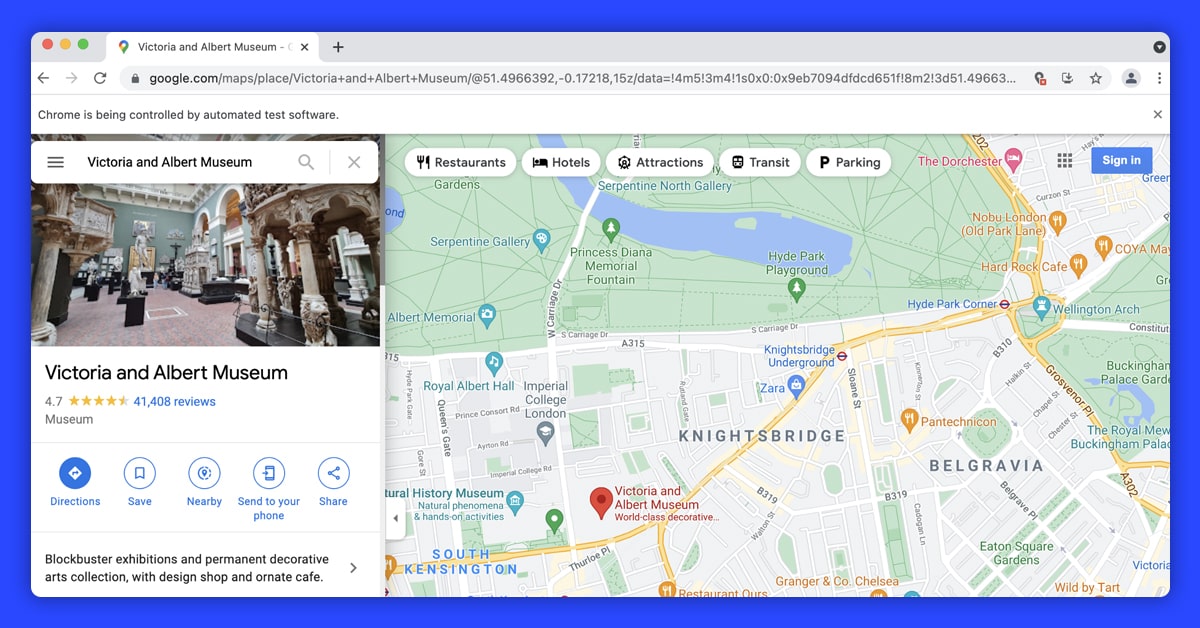Viewport: 1200px width, 628px height.
Task: Open the Google apps grid
Action: click(1065, 160)
